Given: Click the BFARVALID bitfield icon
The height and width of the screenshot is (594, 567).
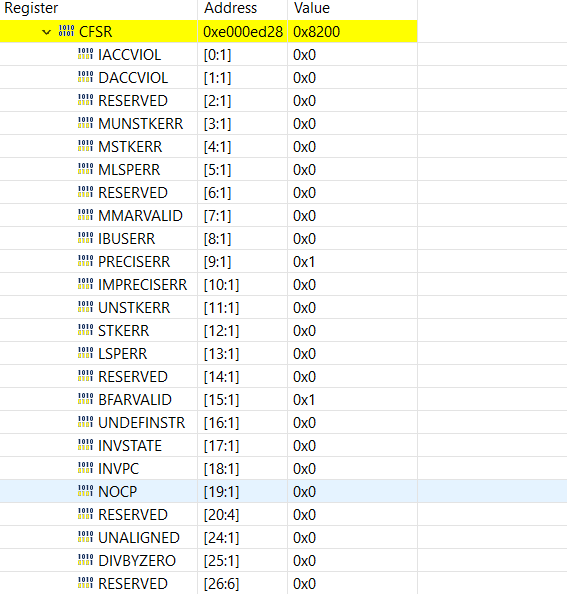Looking at the screenshot, I should [x=85, y=399].
